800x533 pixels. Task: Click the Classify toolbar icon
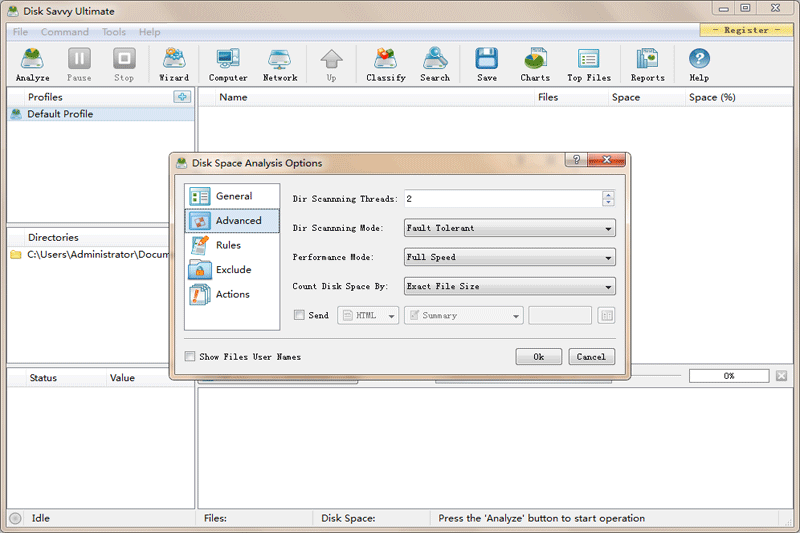point(385,64)
